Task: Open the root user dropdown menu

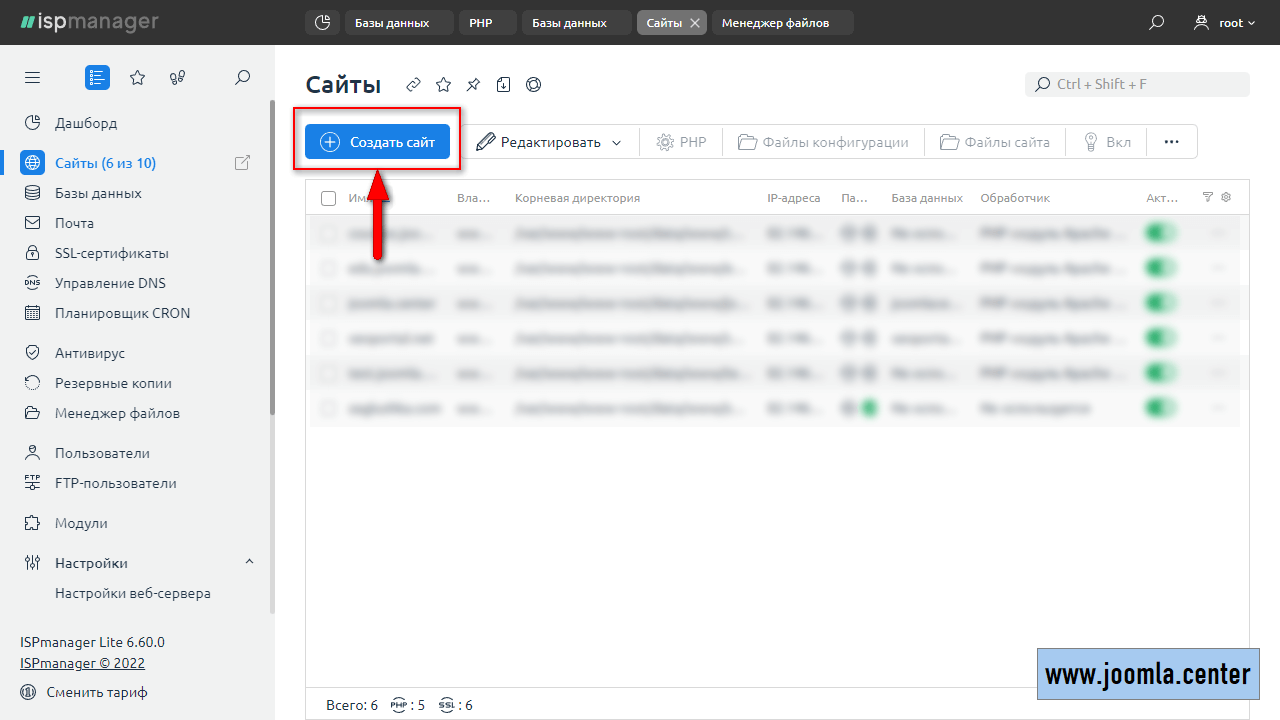Action: pos(1225,22)
